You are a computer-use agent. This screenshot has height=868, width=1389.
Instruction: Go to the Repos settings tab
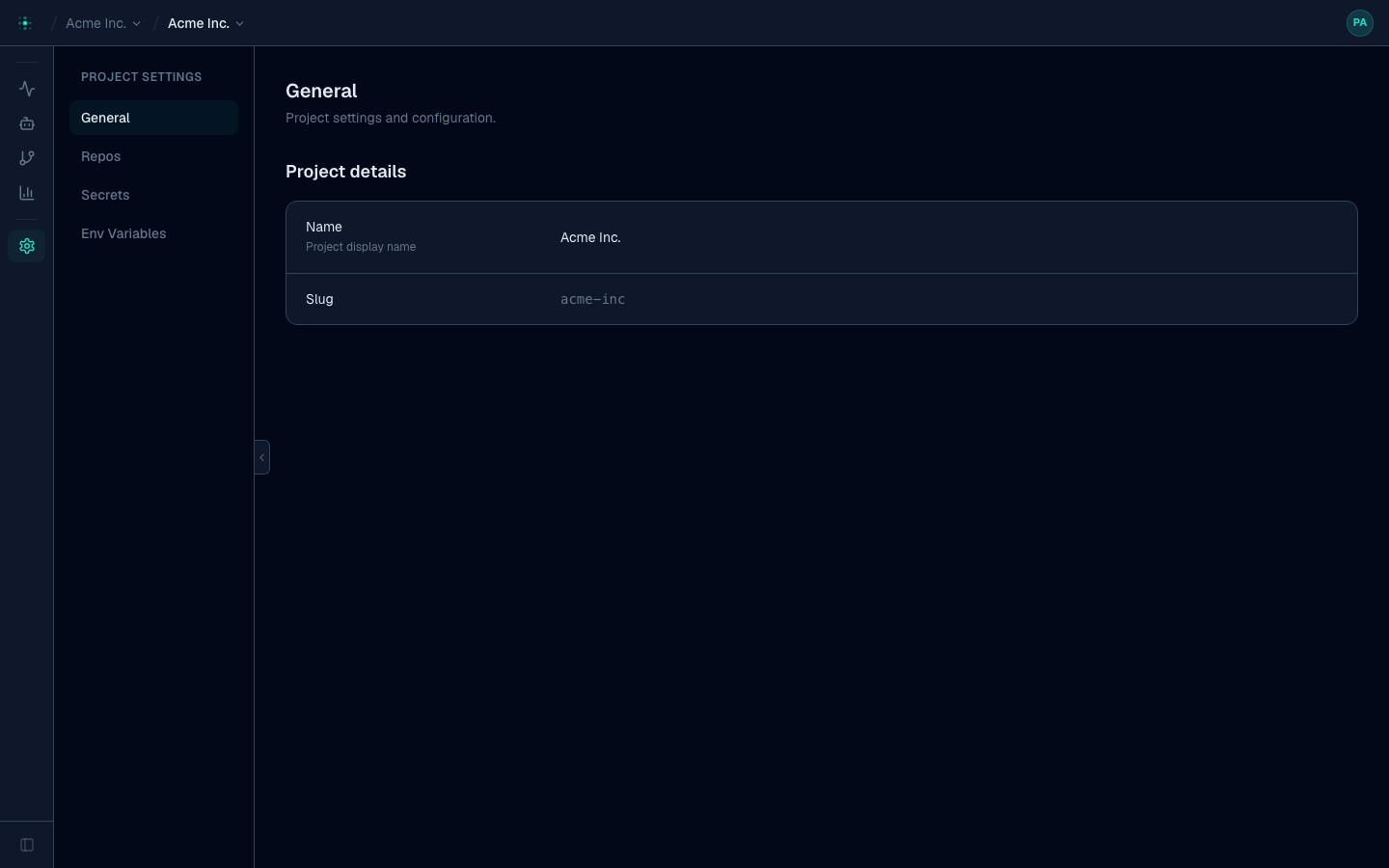click(x=153, y=156)
